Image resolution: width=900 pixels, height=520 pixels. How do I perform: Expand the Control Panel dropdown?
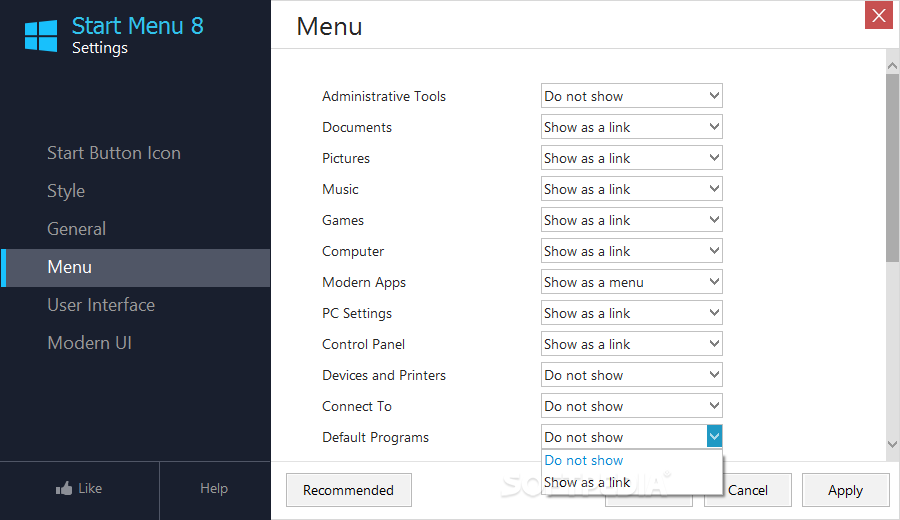click(631, 344)
